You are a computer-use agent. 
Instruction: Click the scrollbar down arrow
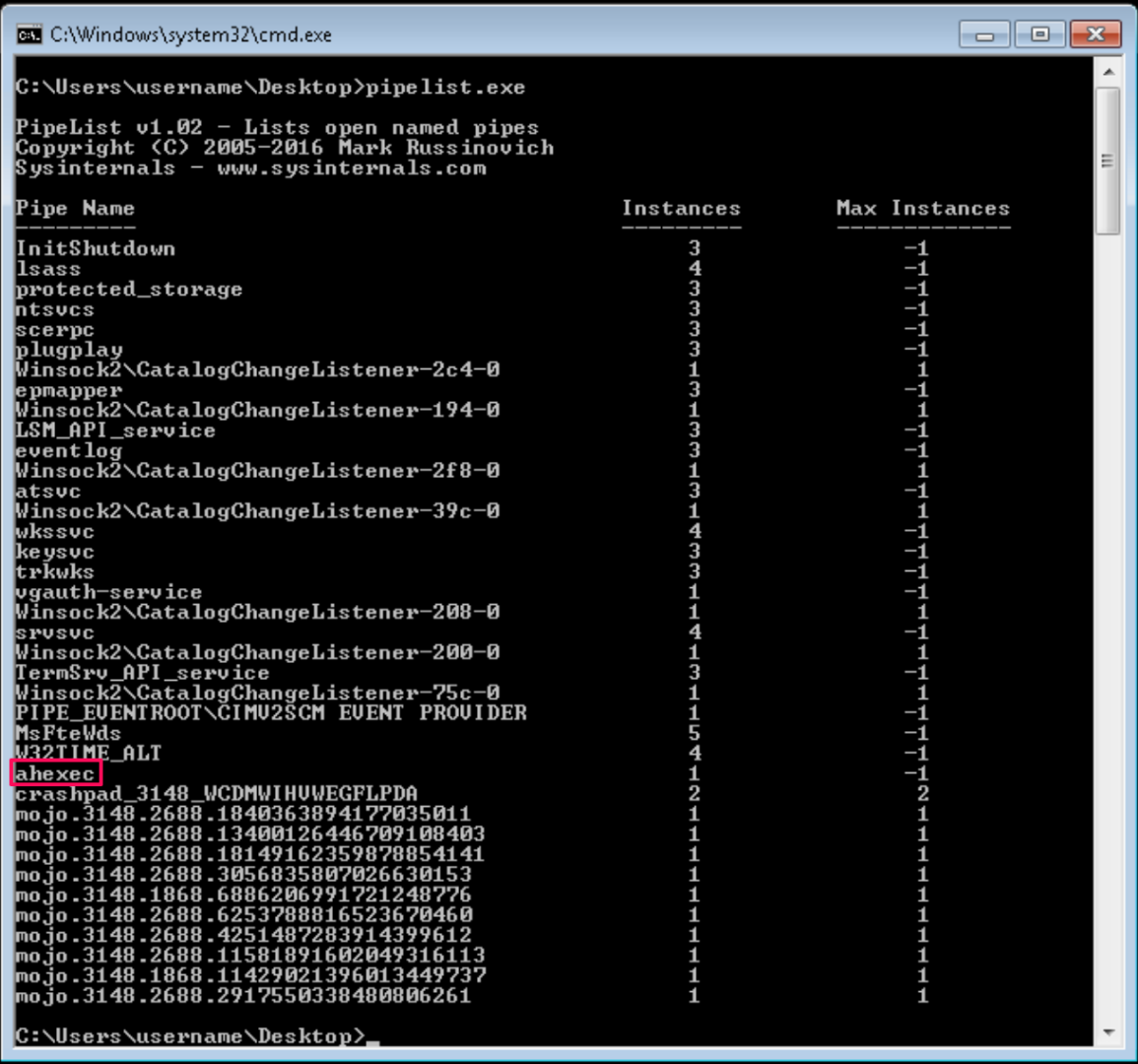(x=1108, y=1032)
